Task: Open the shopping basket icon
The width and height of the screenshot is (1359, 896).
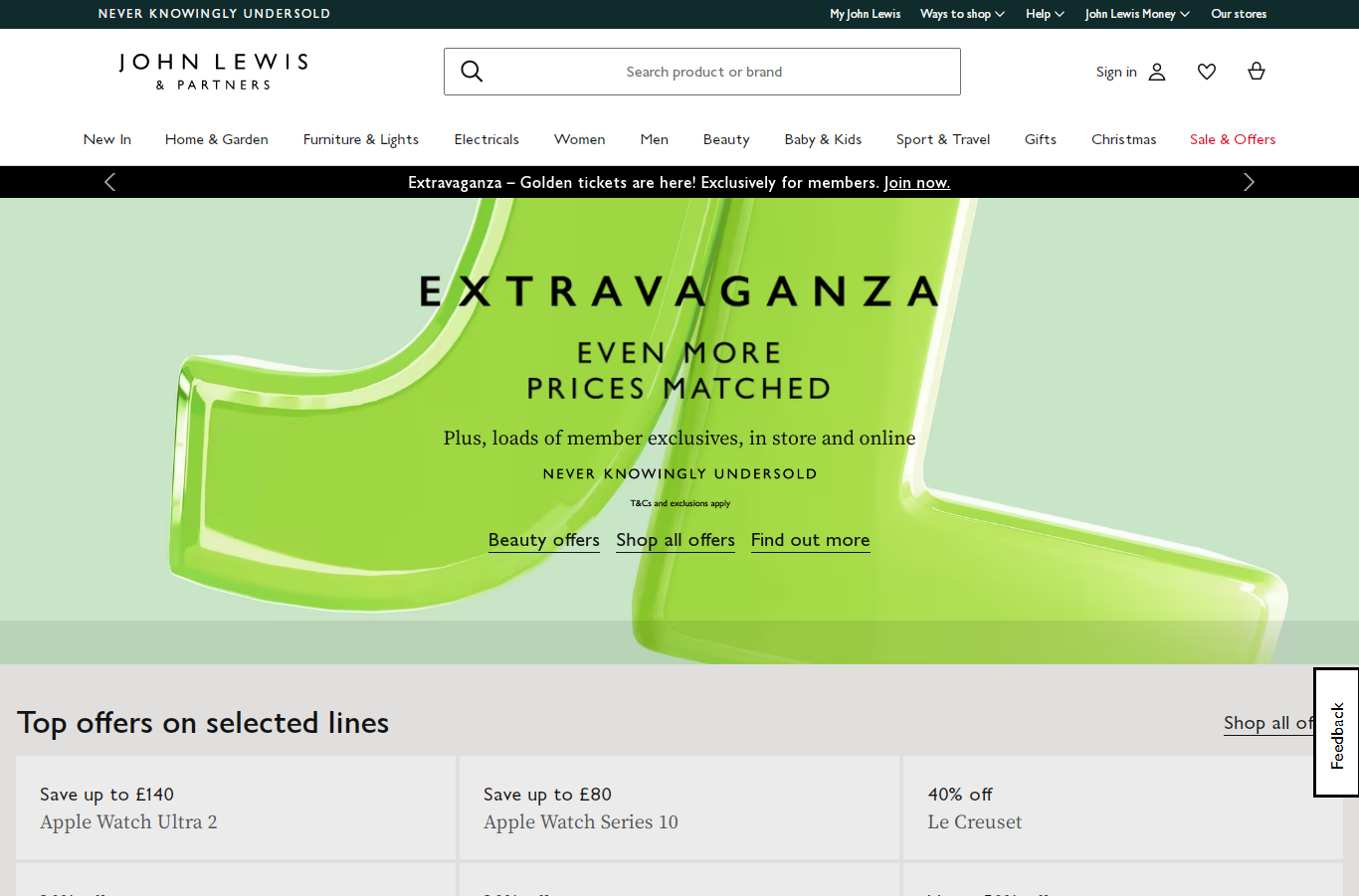Action: [1257, 72]
